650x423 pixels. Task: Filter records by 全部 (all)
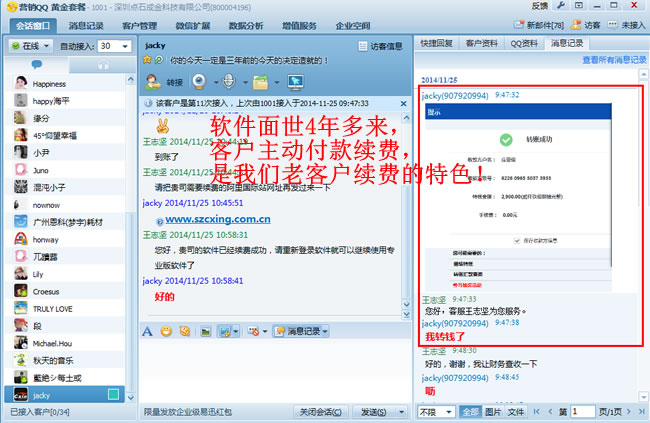point(471,412)
